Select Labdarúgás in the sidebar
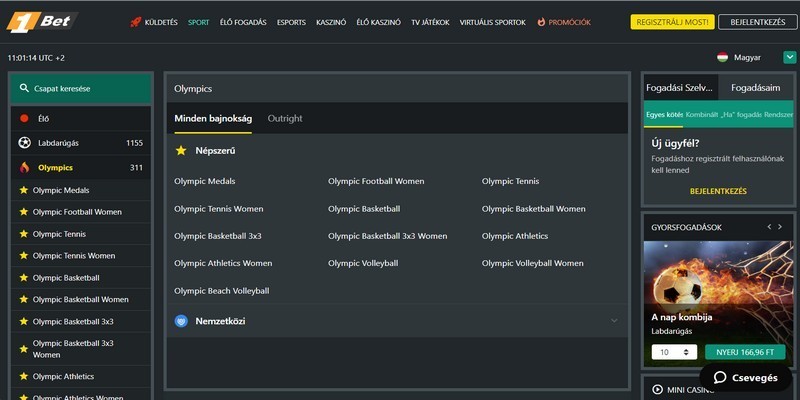The image size is (800, 400). [x=81, y=143]
